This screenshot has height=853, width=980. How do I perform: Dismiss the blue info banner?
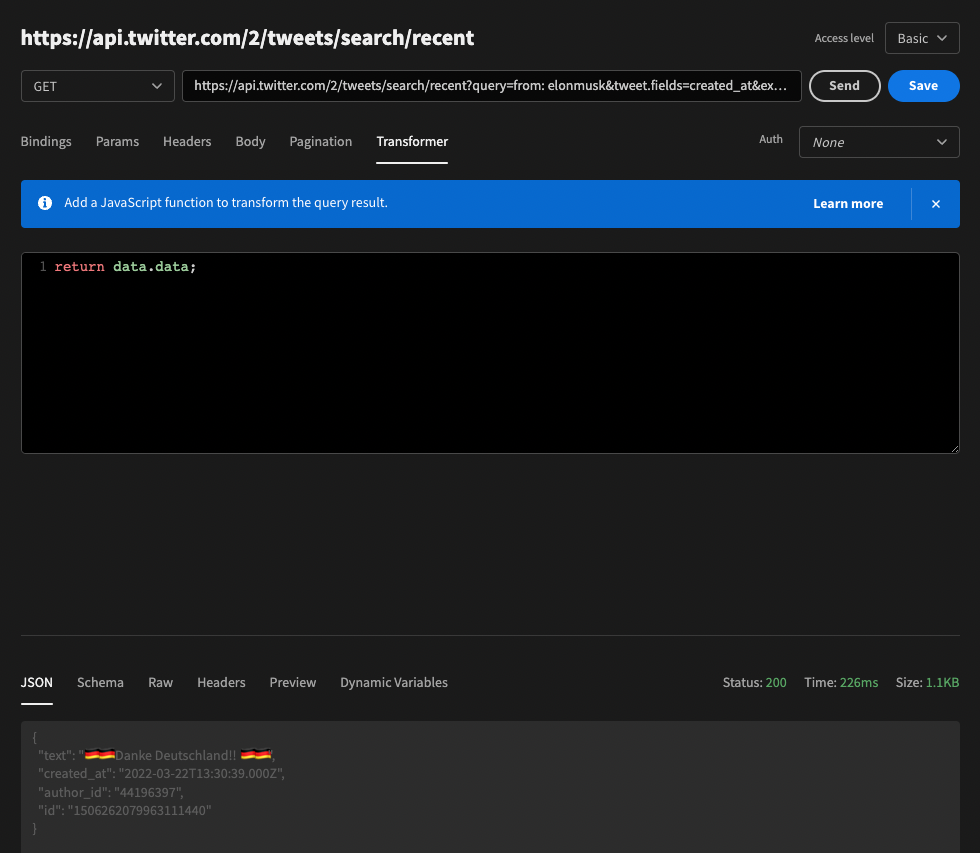pyautogui.click(x=935, y=204)
